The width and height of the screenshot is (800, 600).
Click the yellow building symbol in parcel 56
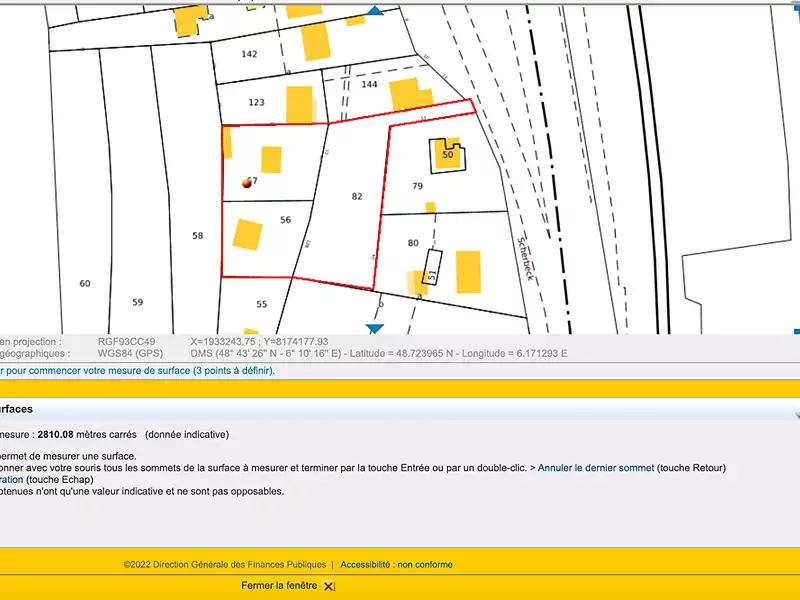tap(245, 238)
